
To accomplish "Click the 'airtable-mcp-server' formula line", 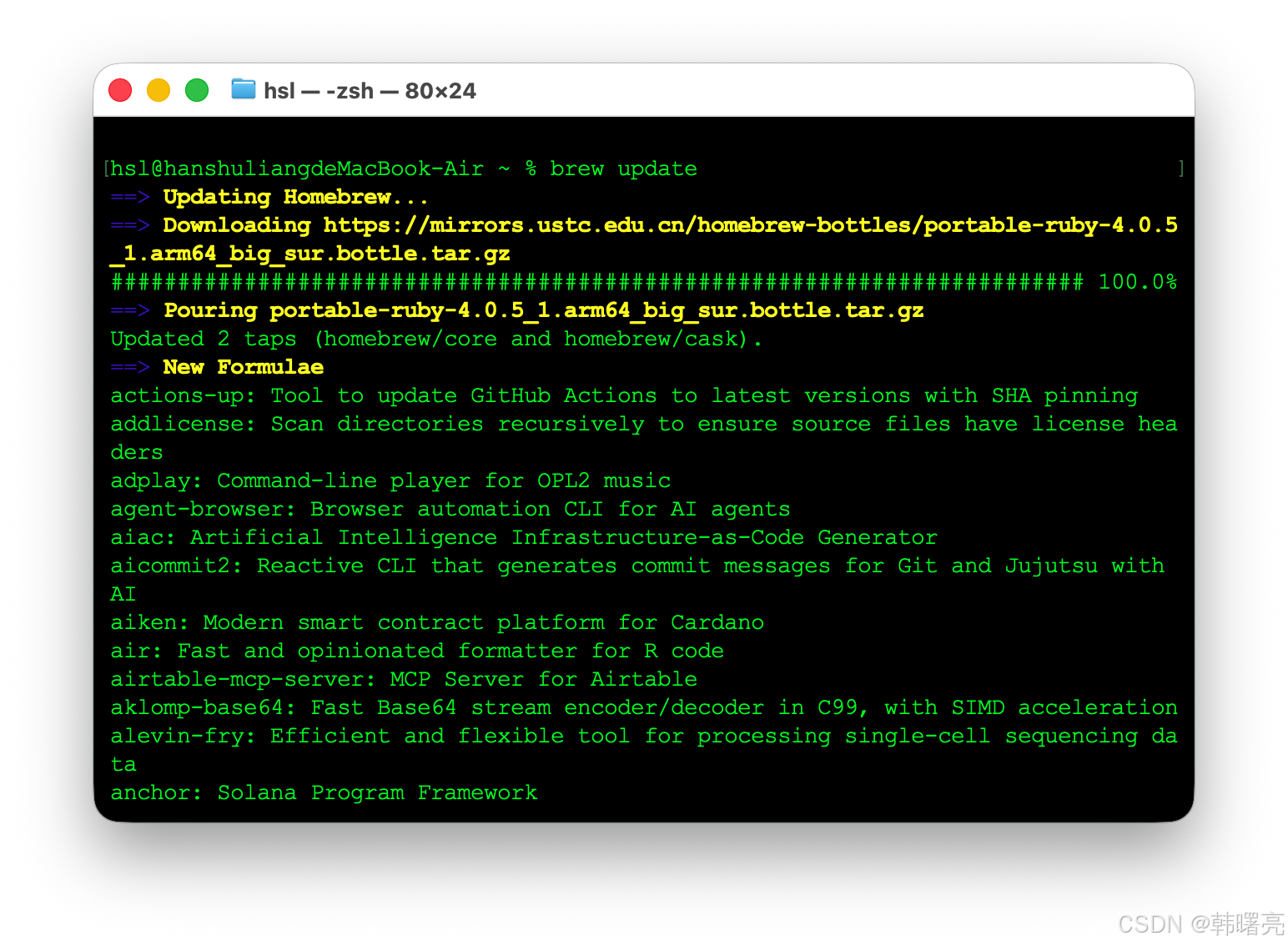I will point(404,679).
